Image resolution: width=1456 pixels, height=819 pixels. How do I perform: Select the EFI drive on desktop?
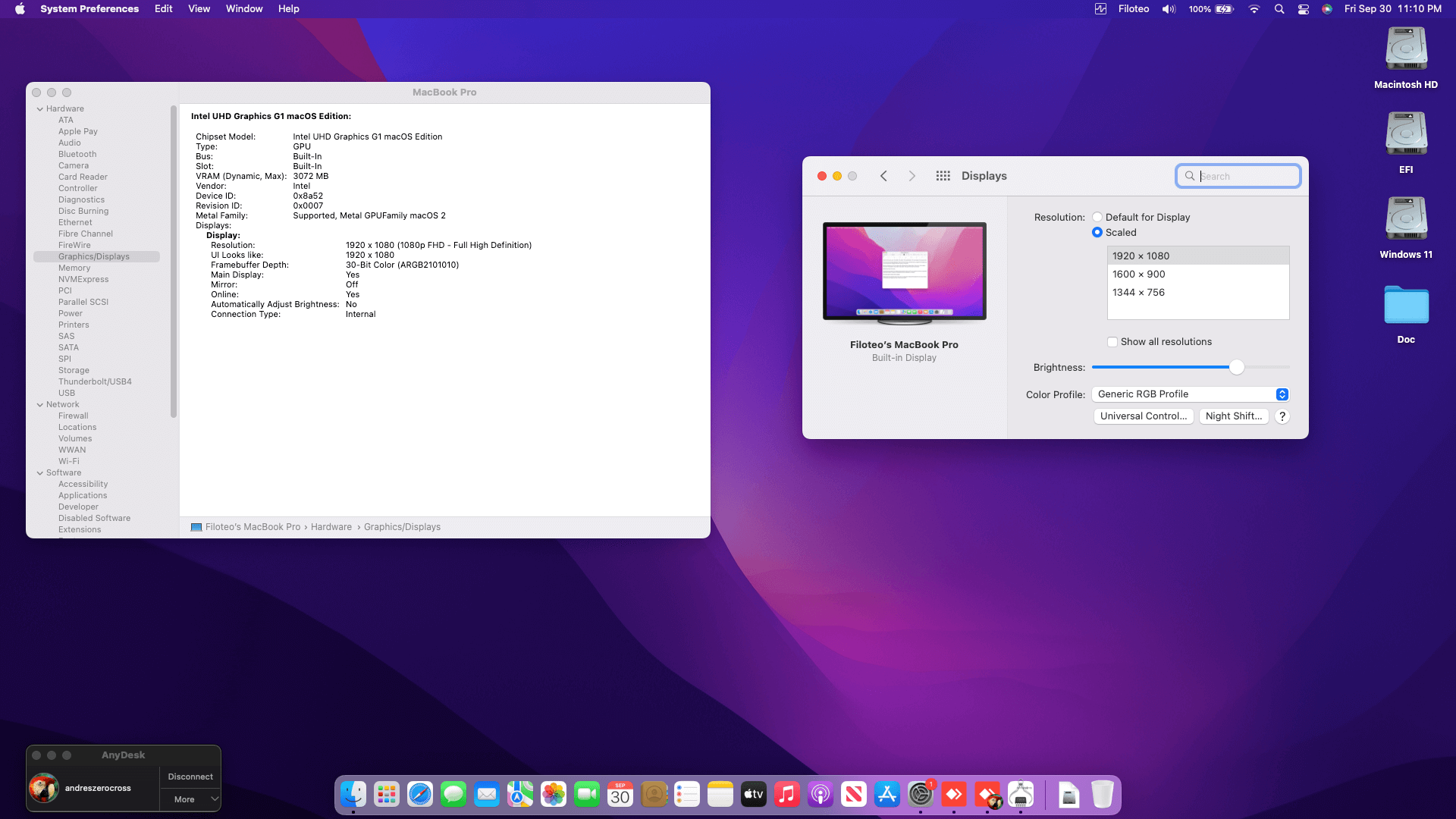click(x=1406, y=143)
